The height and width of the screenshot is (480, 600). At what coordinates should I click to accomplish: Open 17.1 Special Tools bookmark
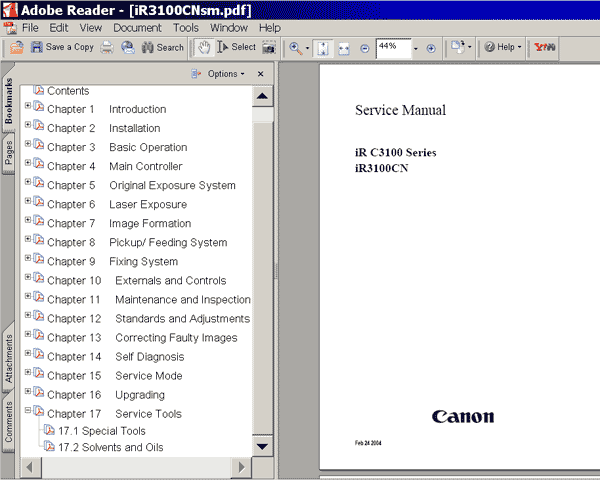[102, 431]
